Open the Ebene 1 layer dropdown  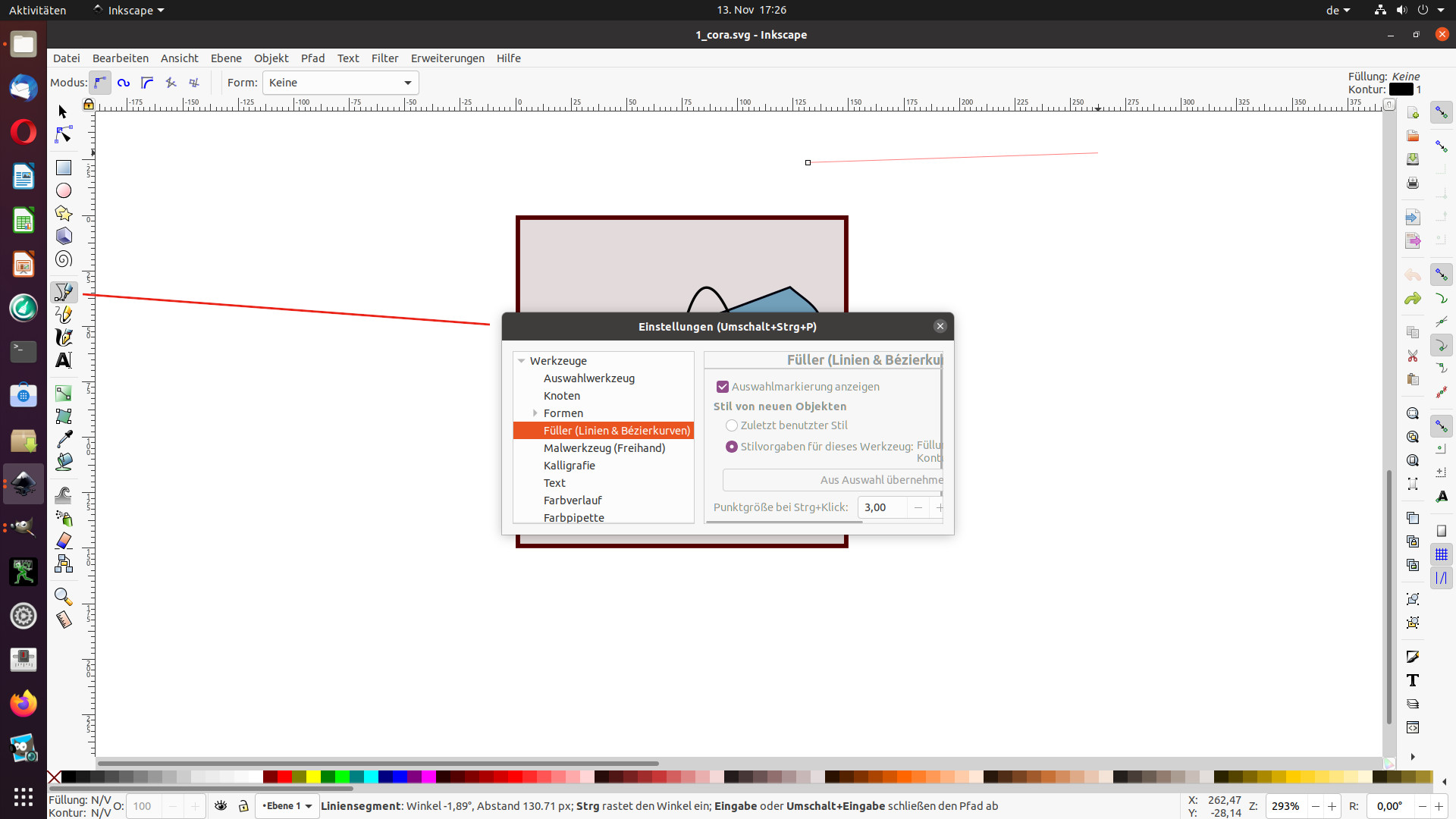pyautogui.click(x=287, y=806)
